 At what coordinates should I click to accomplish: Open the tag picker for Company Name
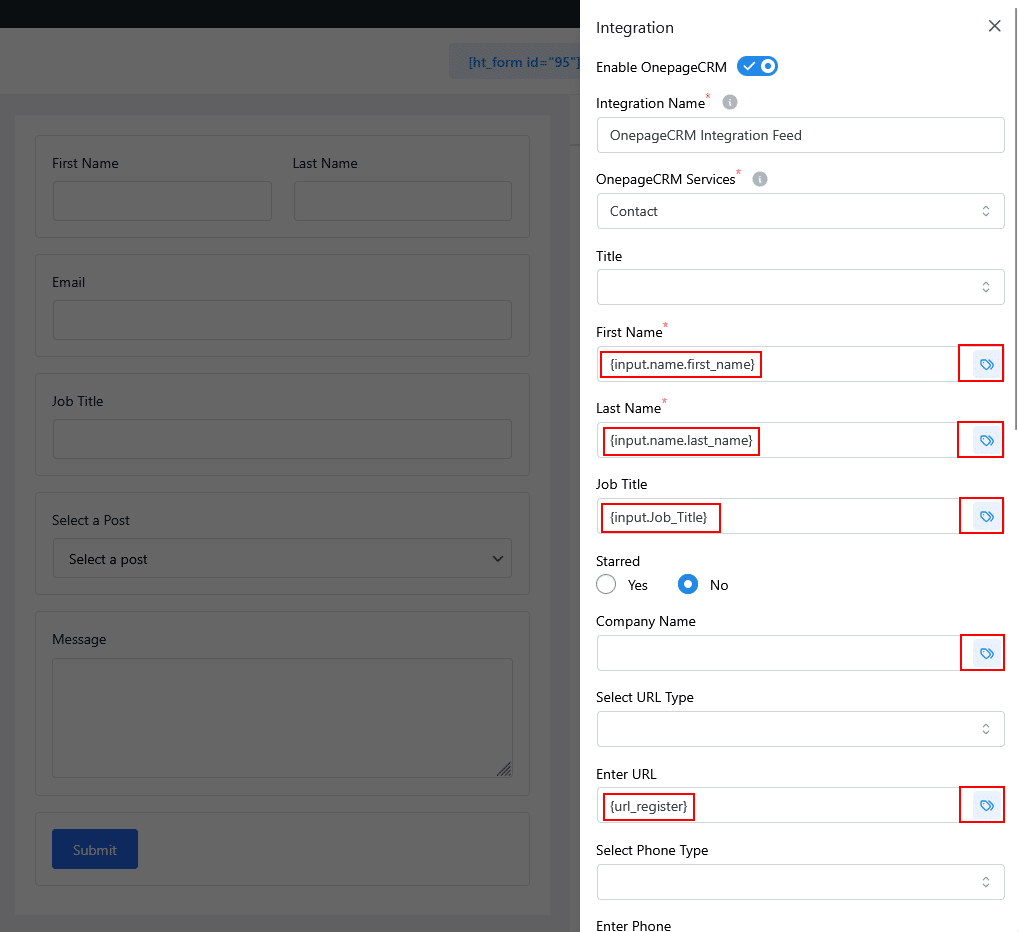986,654
